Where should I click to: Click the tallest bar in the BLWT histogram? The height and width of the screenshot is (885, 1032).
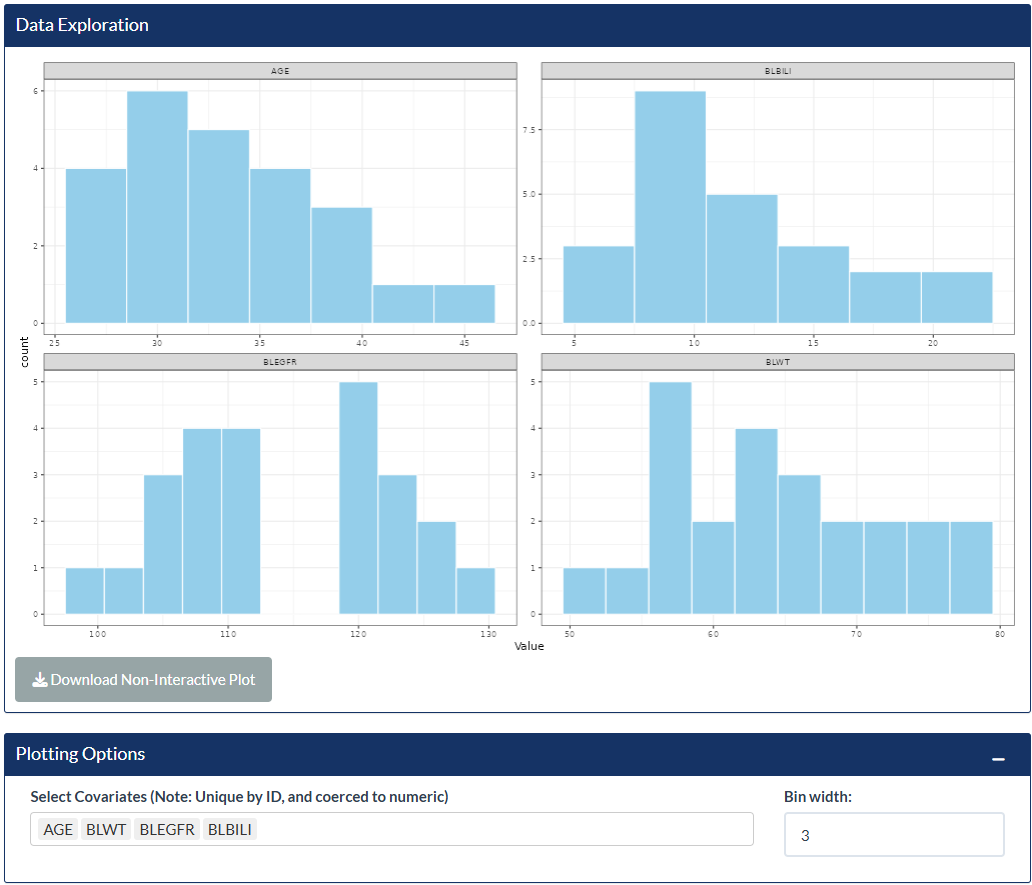(x=670, y=497)
